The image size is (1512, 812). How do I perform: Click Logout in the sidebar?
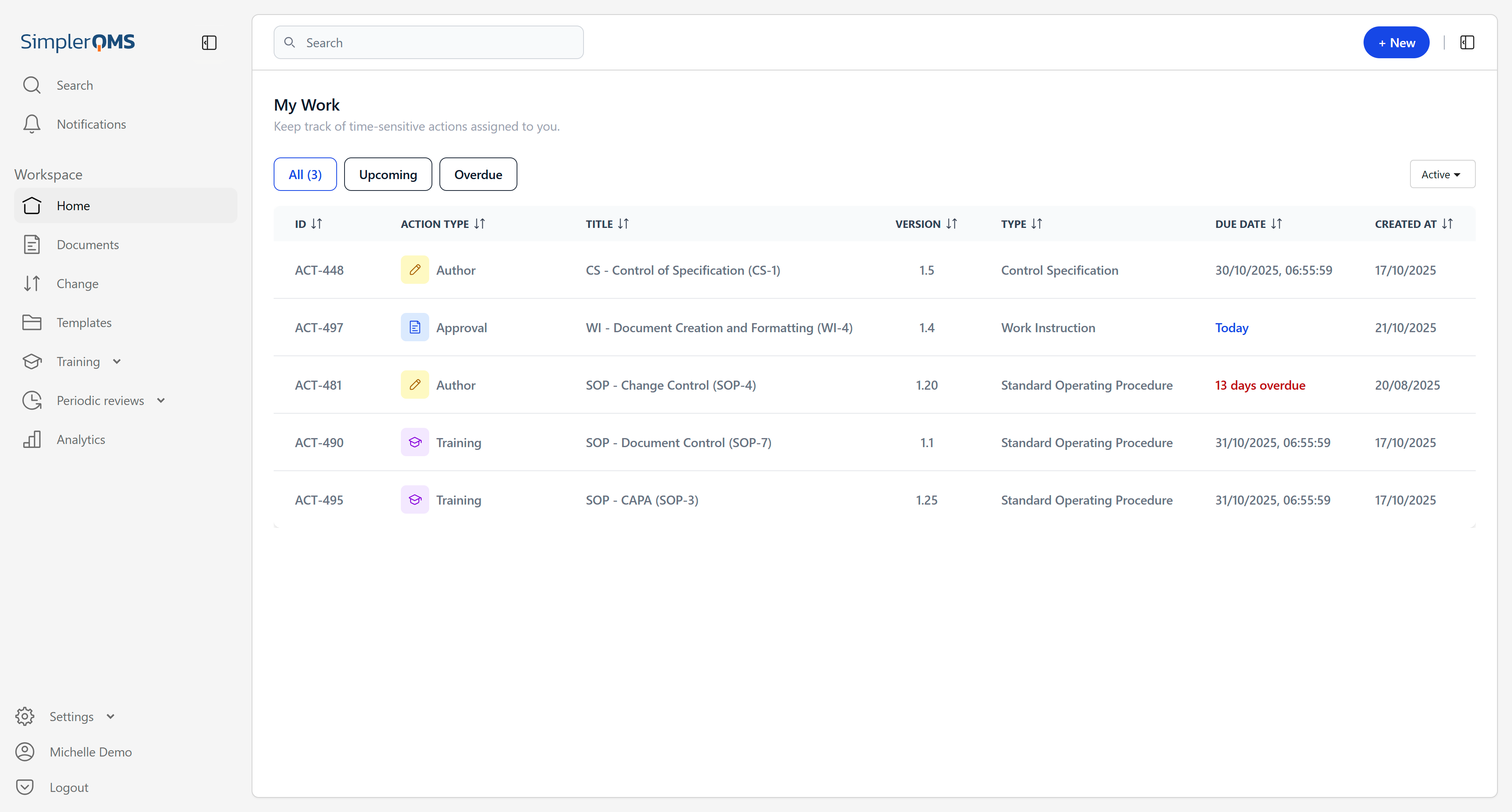[69, 787]
